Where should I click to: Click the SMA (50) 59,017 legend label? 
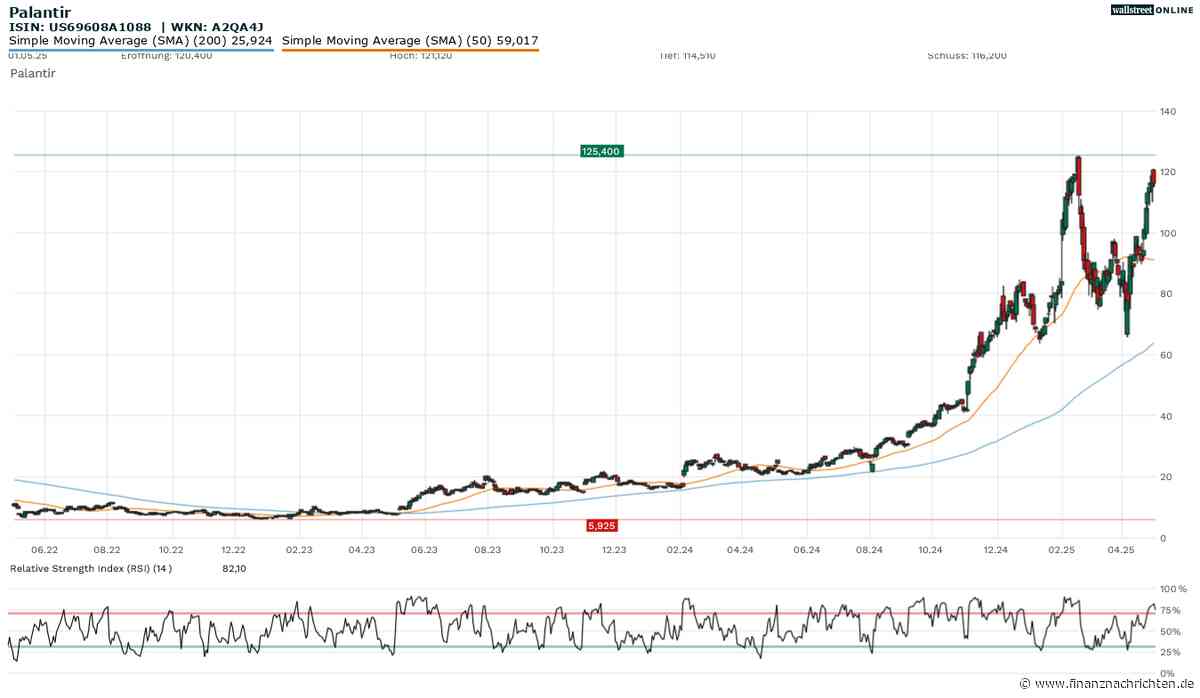[411, 41]
